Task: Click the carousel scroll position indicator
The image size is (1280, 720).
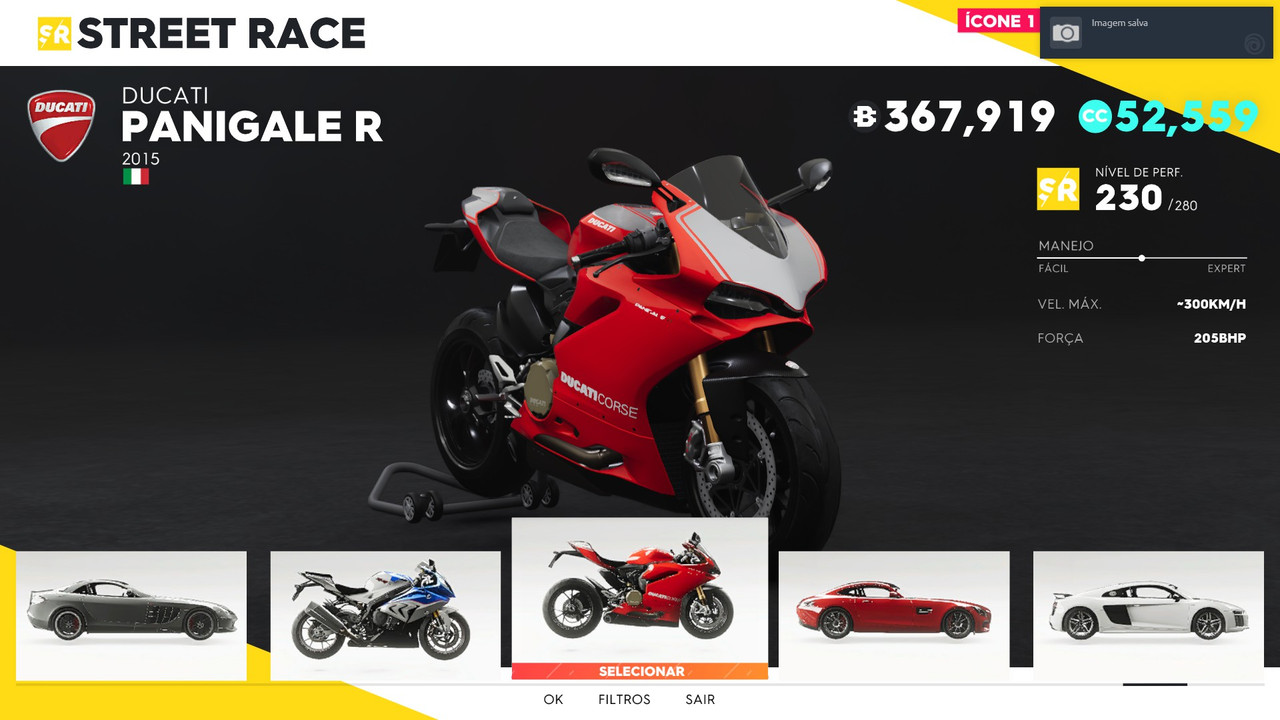Action: [1155, 685]
